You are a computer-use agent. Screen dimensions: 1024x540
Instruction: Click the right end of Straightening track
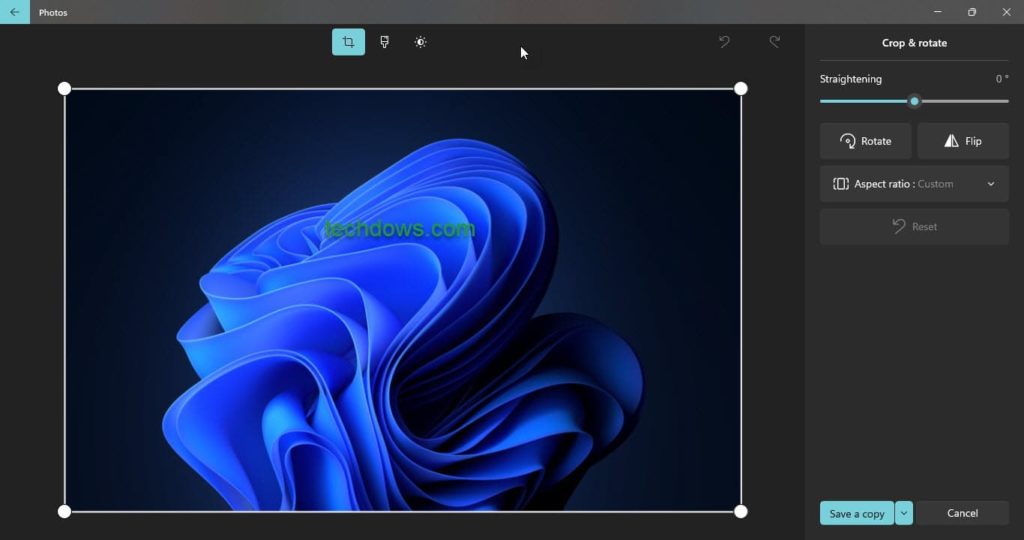1005,101
